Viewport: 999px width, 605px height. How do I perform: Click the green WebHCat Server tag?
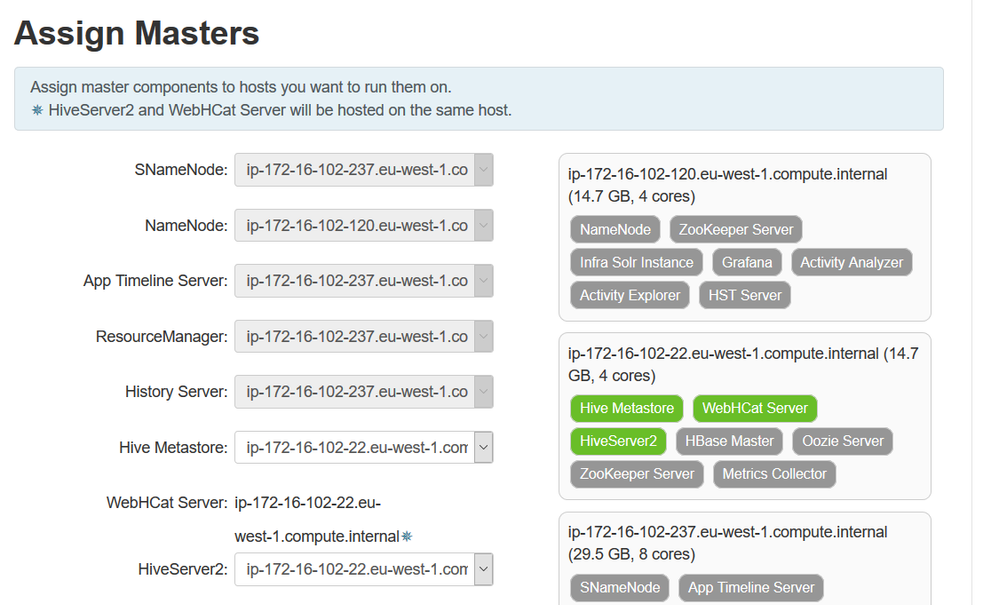tap(755, 408)
